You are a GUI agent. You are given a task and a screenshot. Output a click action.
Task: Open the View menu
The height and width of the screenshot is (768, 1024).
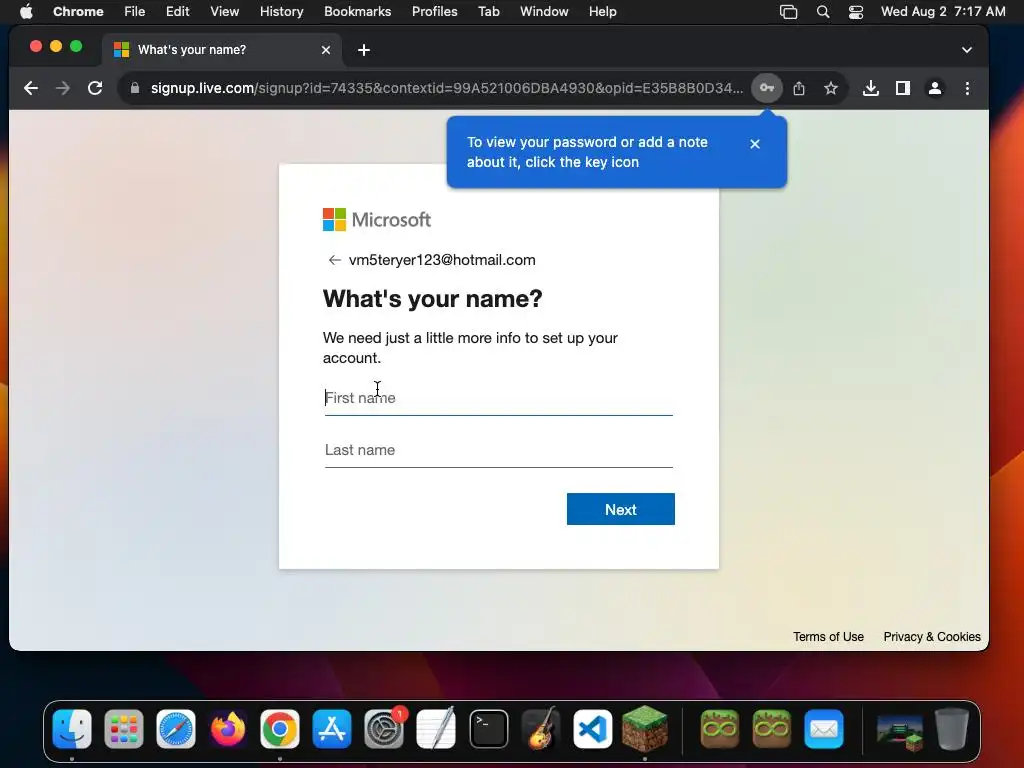[224, 12]
